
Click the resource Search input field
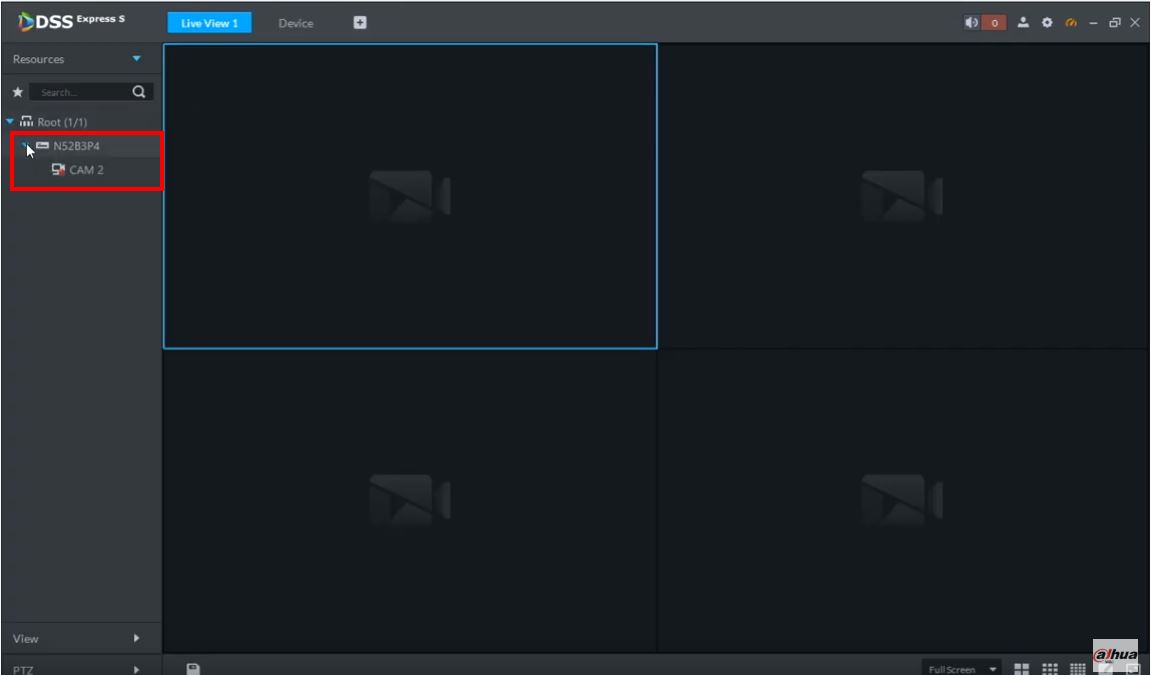81,92
